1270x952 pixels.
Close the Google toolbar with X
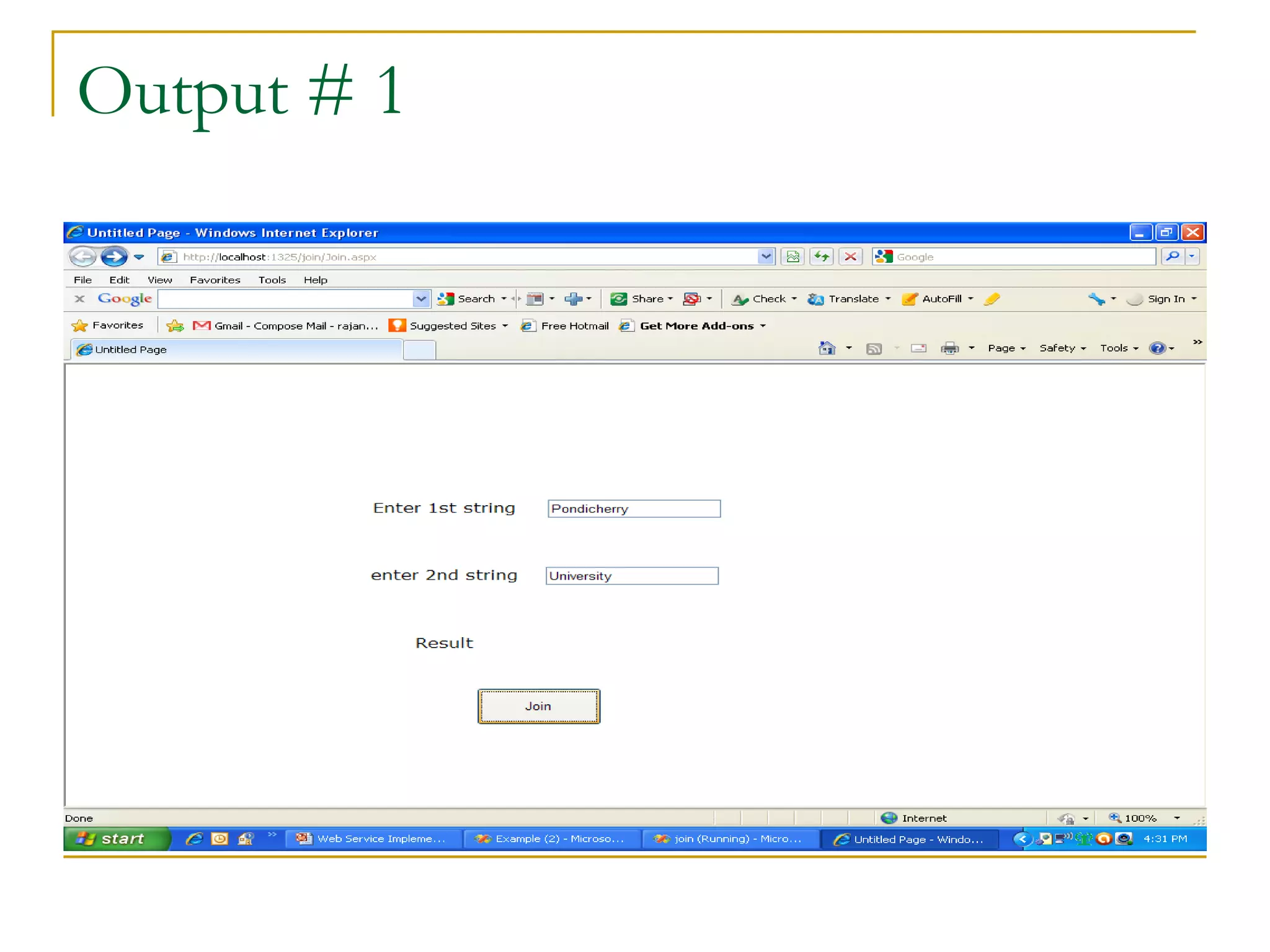(79, 299)
